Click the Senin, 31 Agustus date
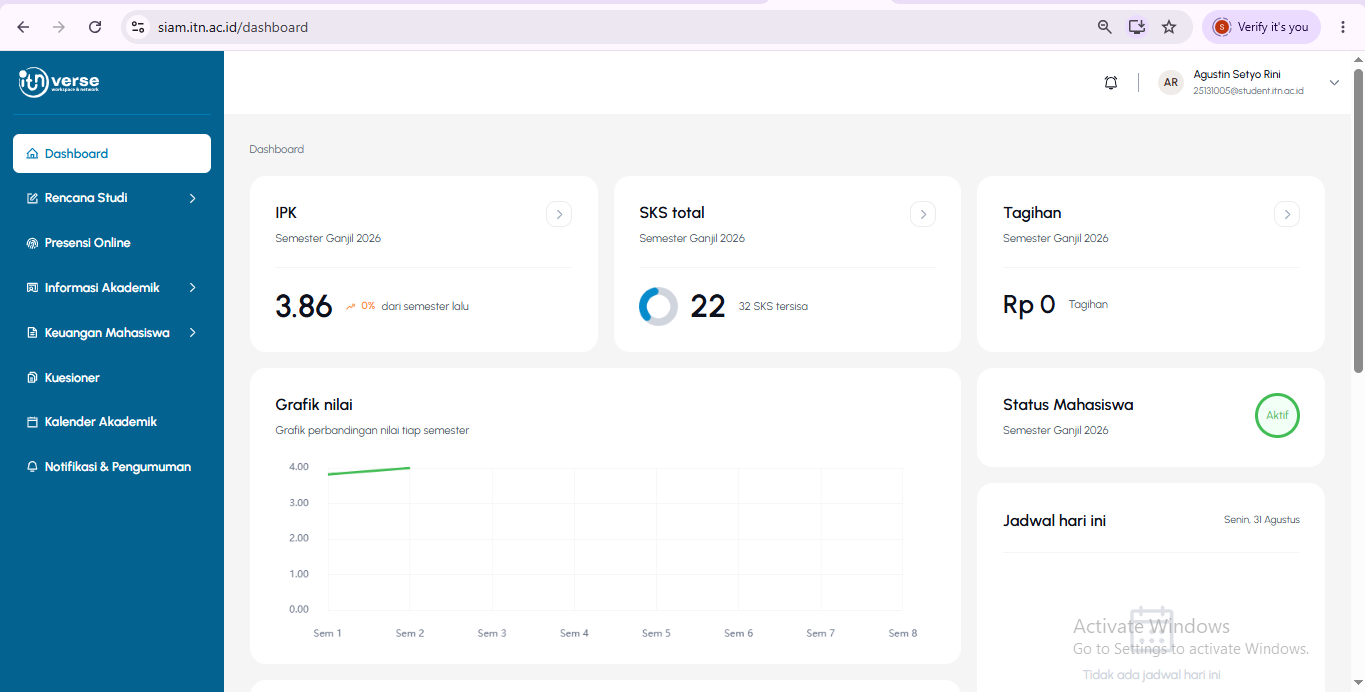Viewport: 1365px width, 692px height. point(1262,520)
